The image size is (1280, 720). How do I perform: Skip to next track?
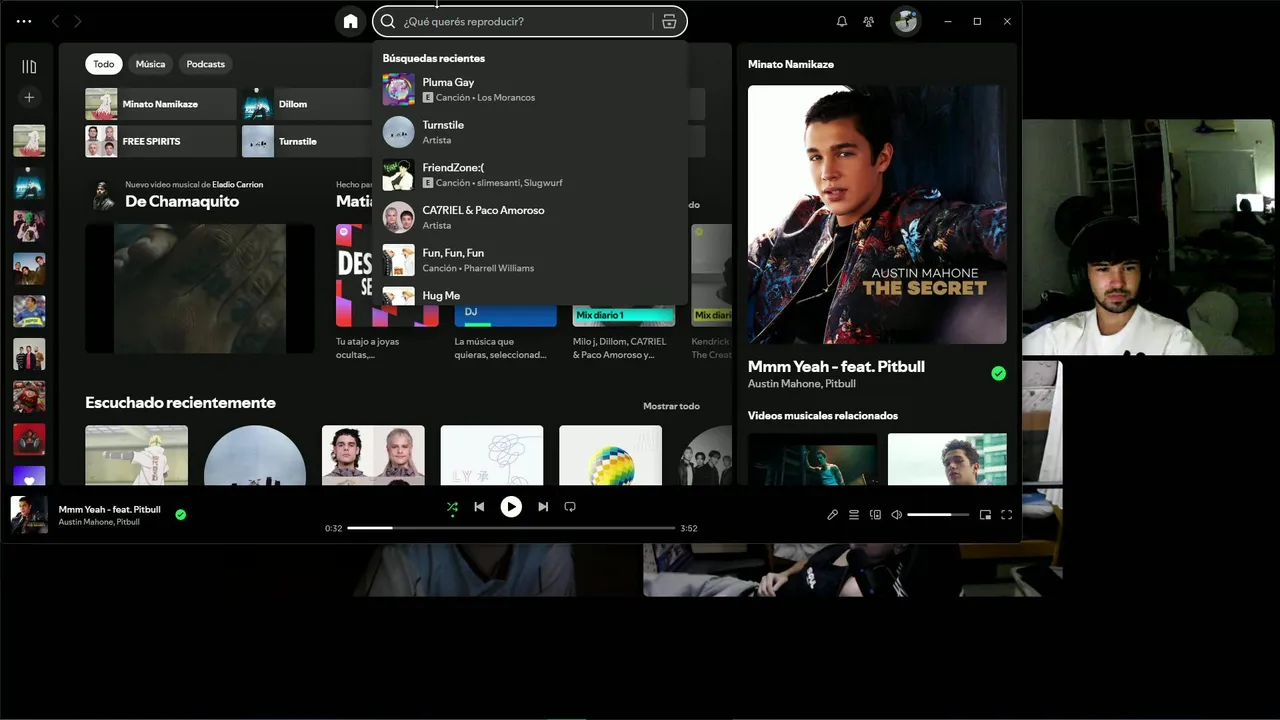(543, 507)
